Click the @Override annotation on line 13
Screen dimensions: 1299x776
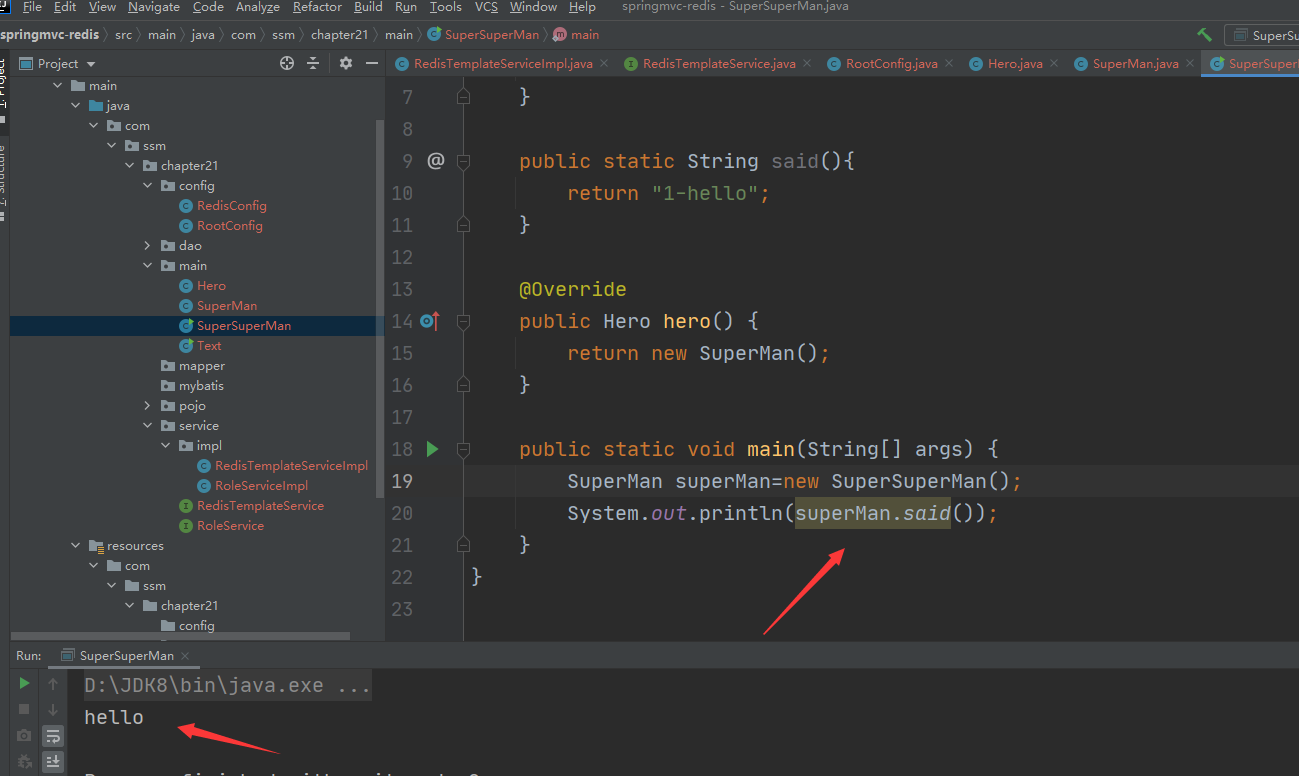573,289
